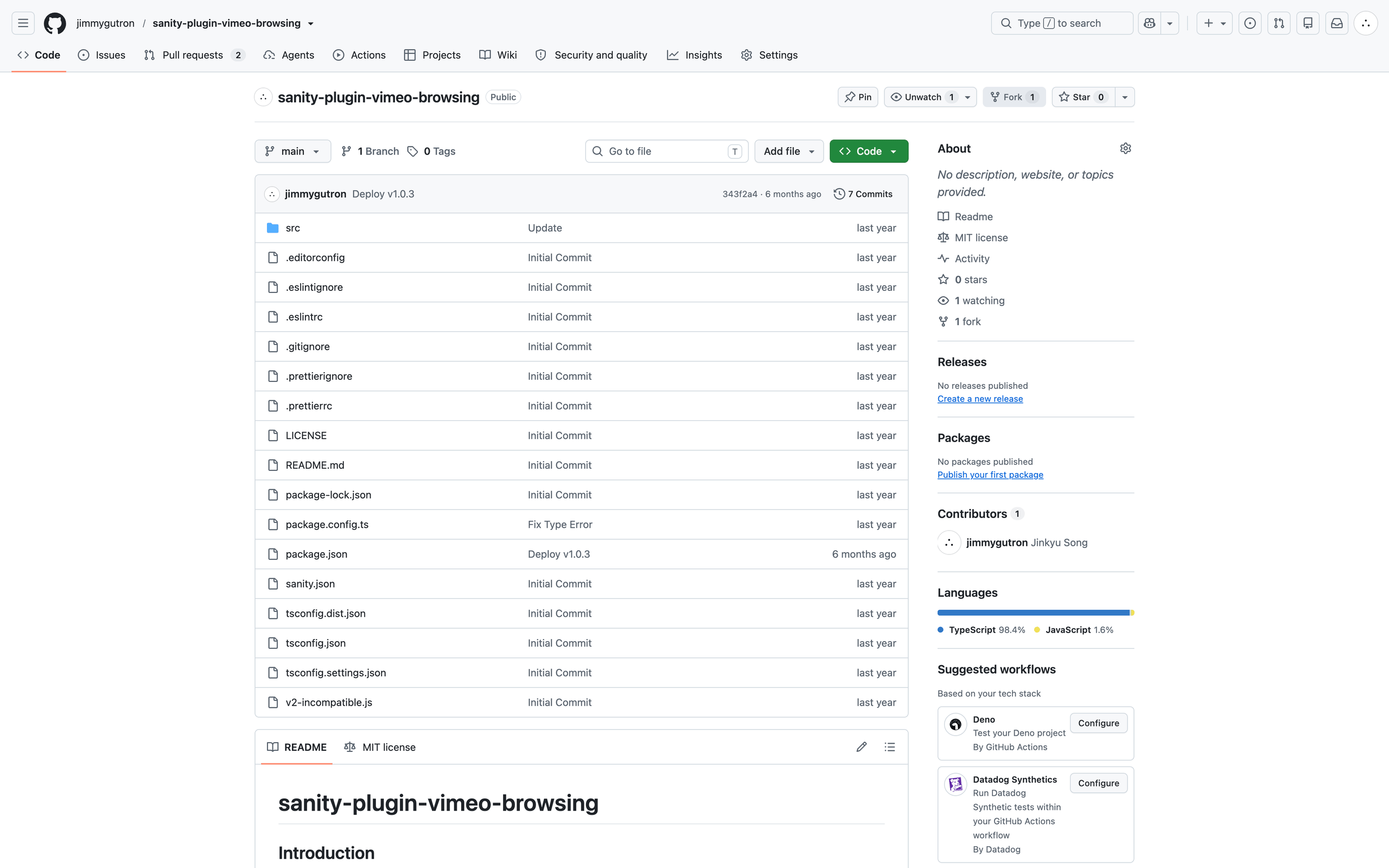Click the JavaScript yellow language dot

1037,630
